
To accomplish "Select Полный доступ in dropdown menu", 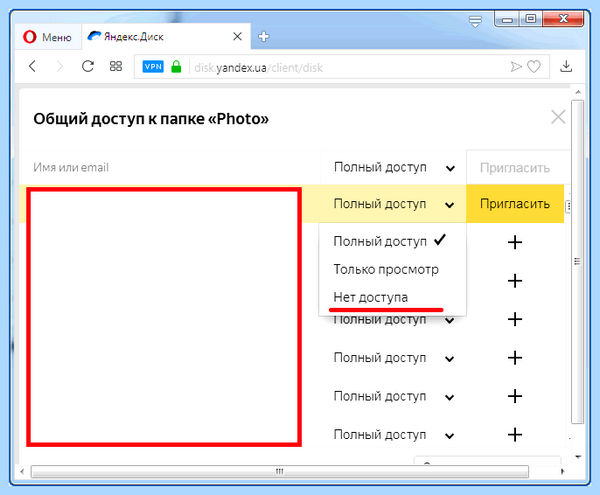I will 390,241.
